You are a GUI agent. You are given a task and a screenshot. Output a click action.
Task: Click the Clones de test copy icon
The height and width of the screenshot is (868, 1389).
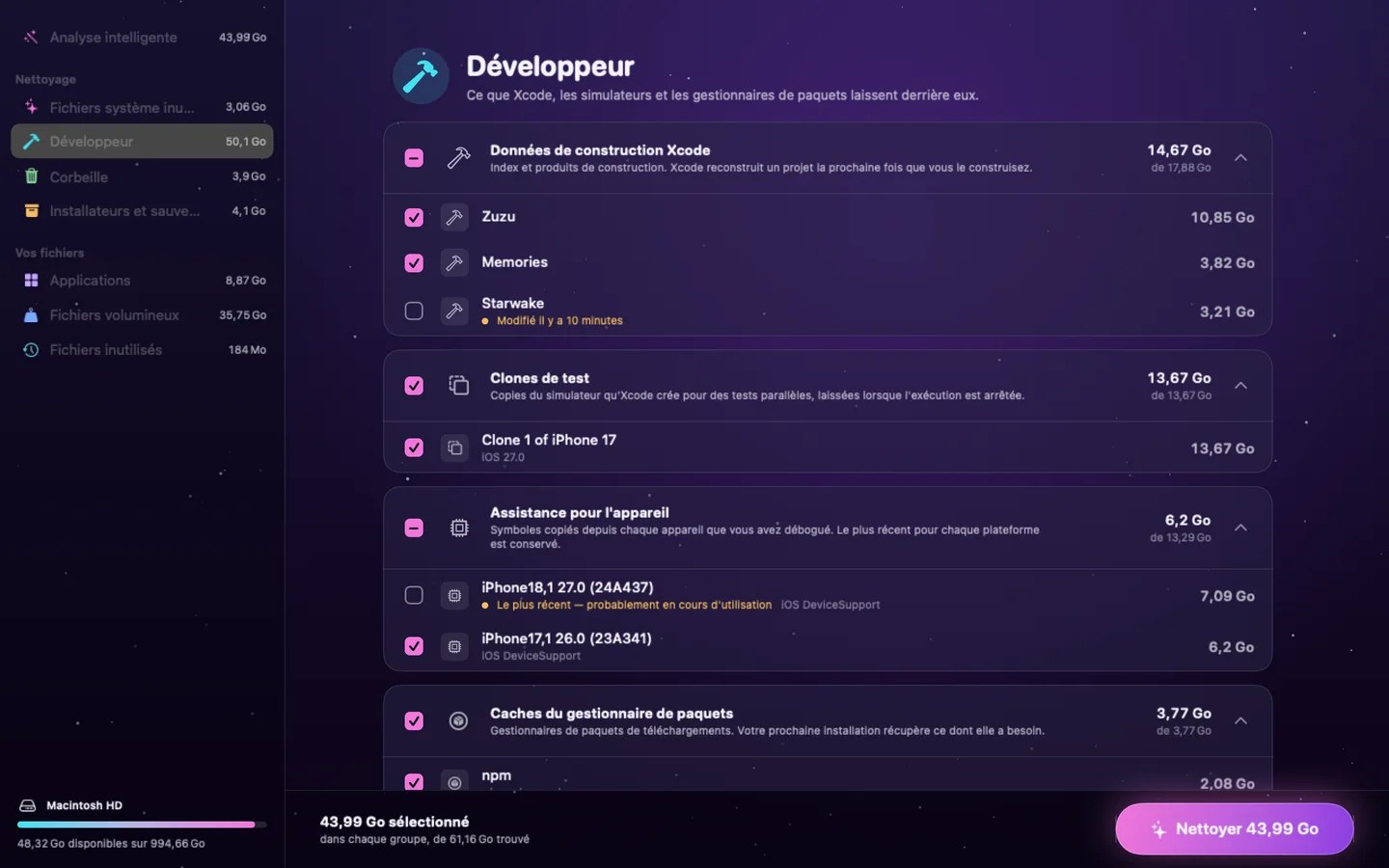(x=459, y=386)
